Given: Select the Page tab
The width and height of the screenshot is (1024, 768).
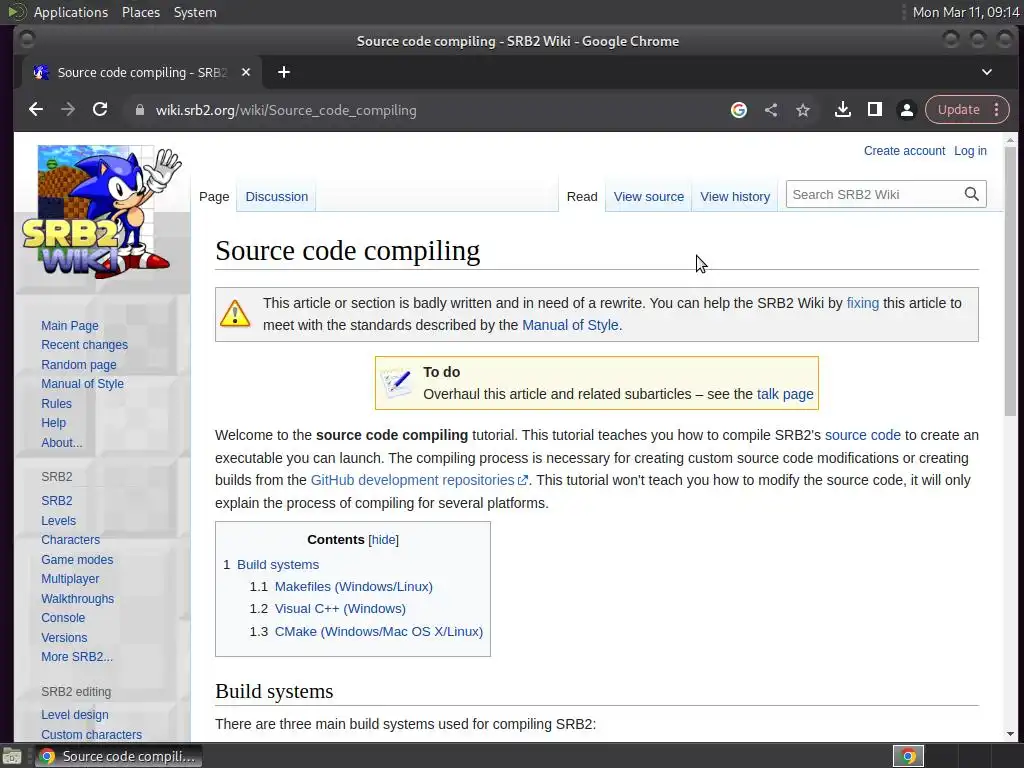Looking at the screenshot, I should coord(214,197).
